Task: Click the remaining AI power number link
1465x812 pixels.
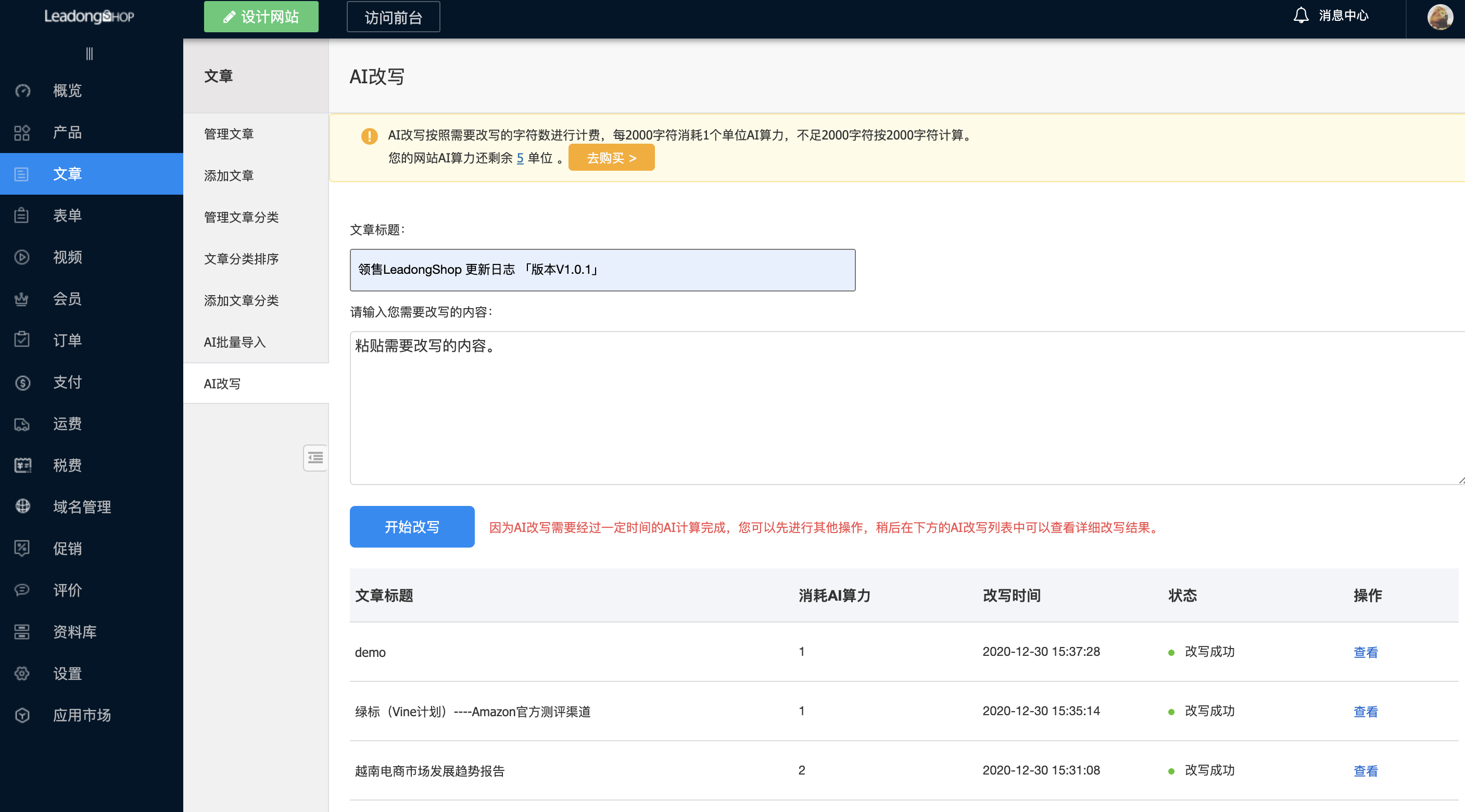Action: (x=520, y=158)
